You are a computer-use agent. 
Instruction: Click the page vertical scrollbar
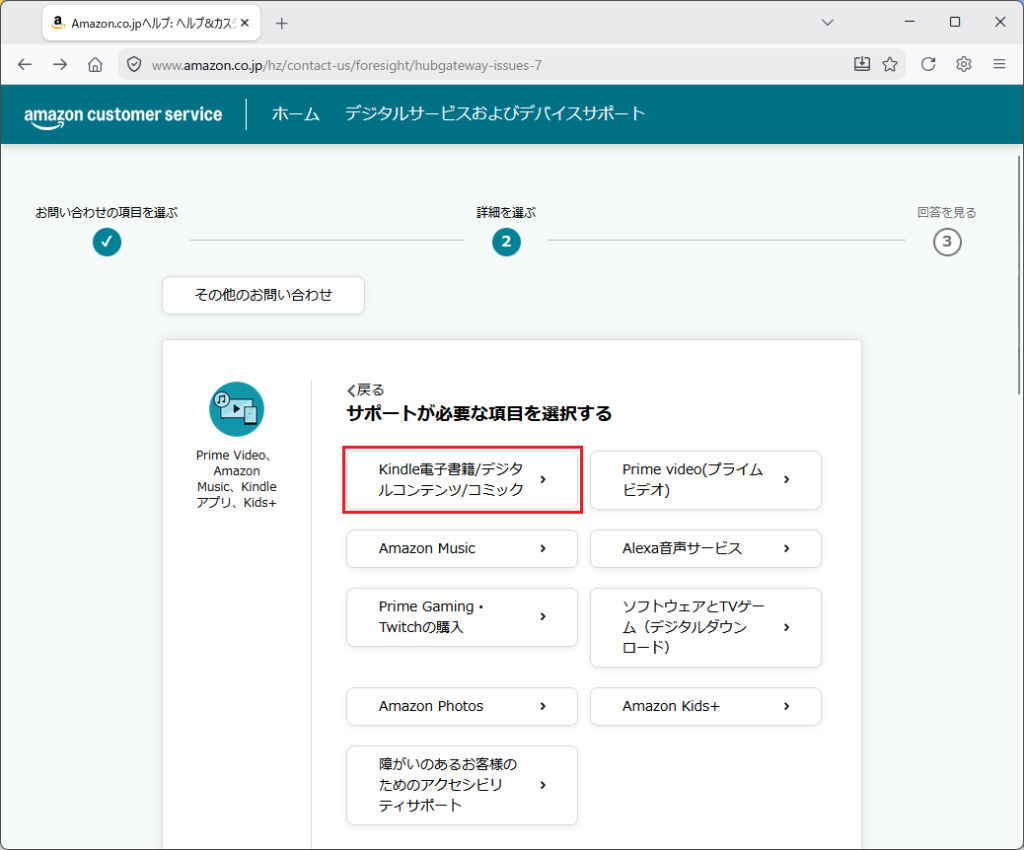[x=1019, y=274]
